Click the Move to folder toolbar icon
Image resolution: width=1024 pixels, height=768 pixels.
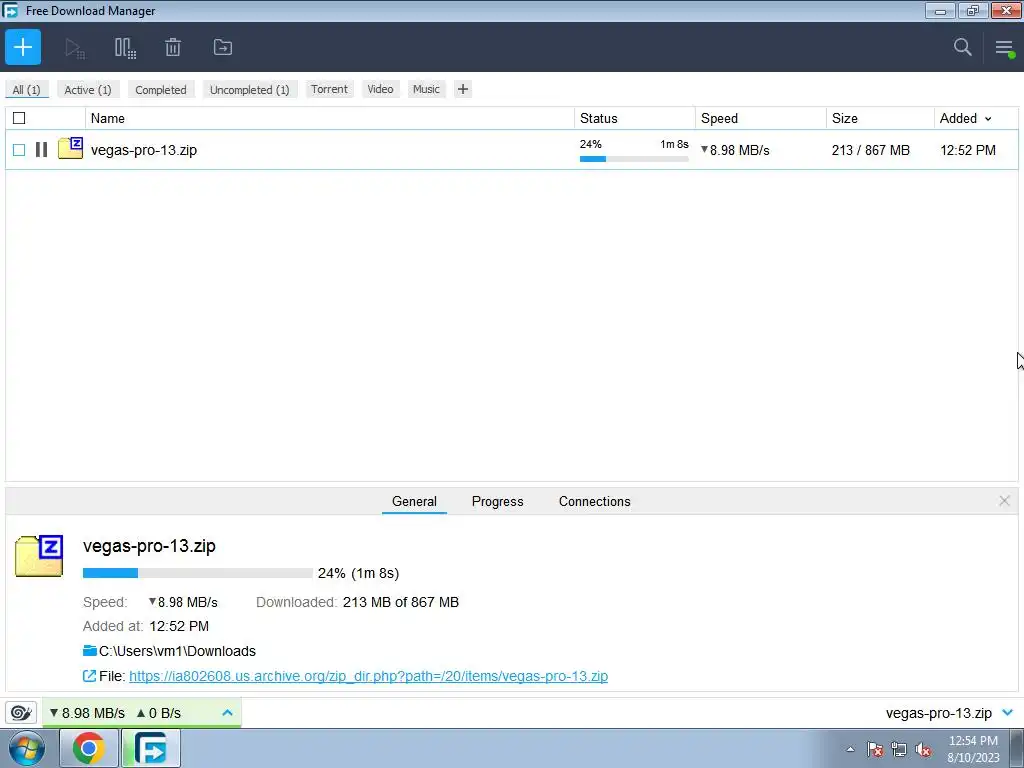click(x=223, y=48)
